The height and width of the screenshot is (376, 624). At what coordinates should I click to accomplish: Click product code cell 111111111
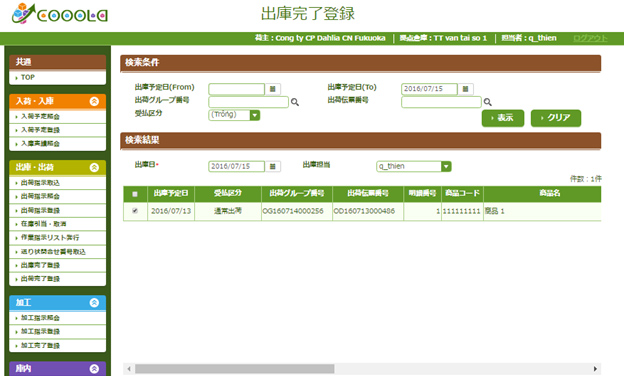point(462,211)
